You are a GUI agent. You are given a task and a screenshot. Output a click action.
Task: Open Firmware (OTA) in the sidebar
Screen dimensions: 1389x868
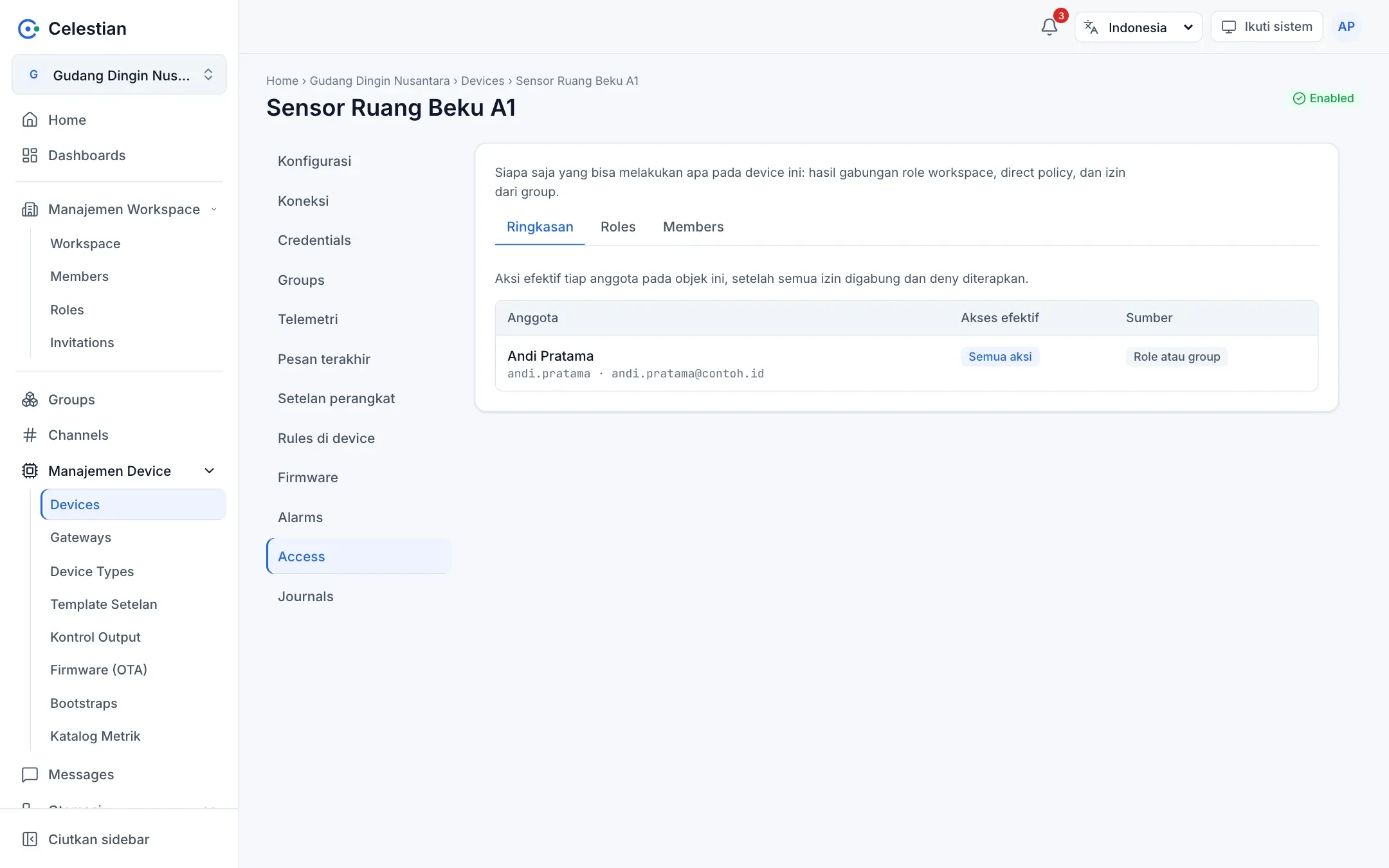(x=133, y=669)
